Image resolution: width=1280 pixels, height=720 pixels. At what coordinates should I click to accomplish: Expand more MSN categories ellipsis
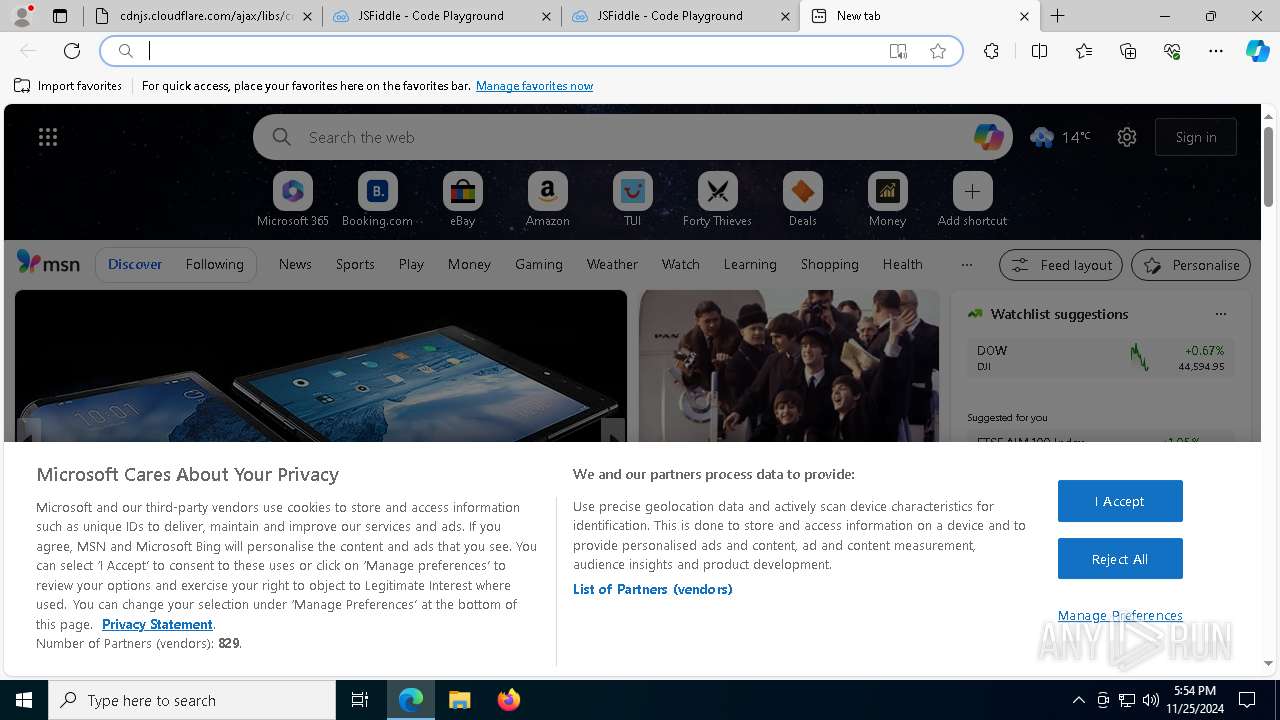[x=966, y=264]
